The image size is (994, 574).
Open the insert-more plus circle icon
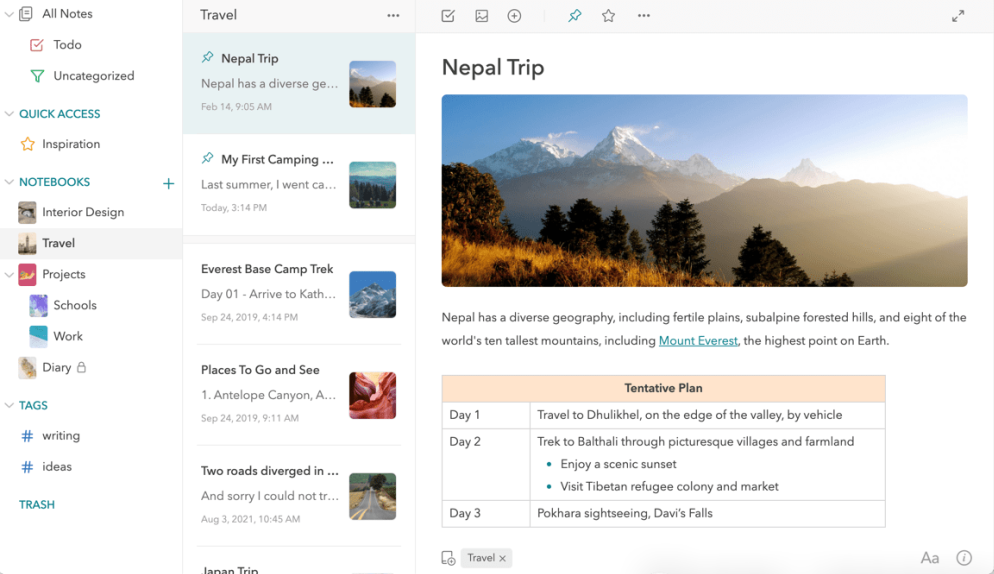[x=515, y=16]
